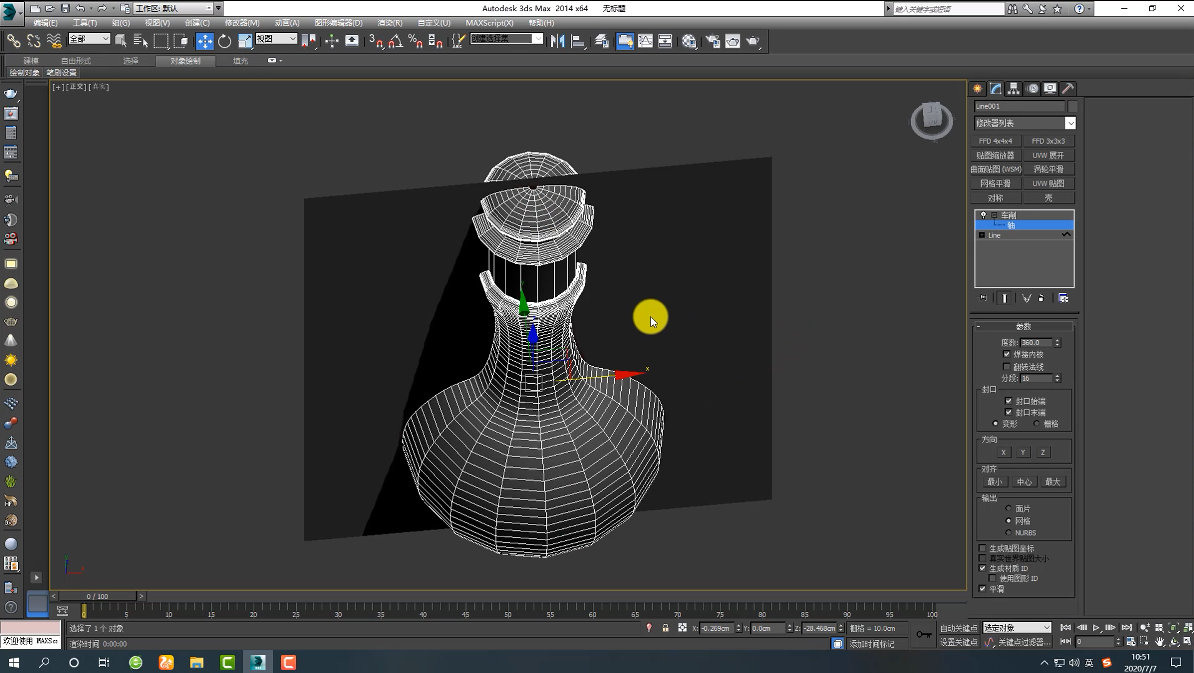This screenshot has width=1194, height=673.
Task: Click the Select by Name icon
Action: click(141, 41)
